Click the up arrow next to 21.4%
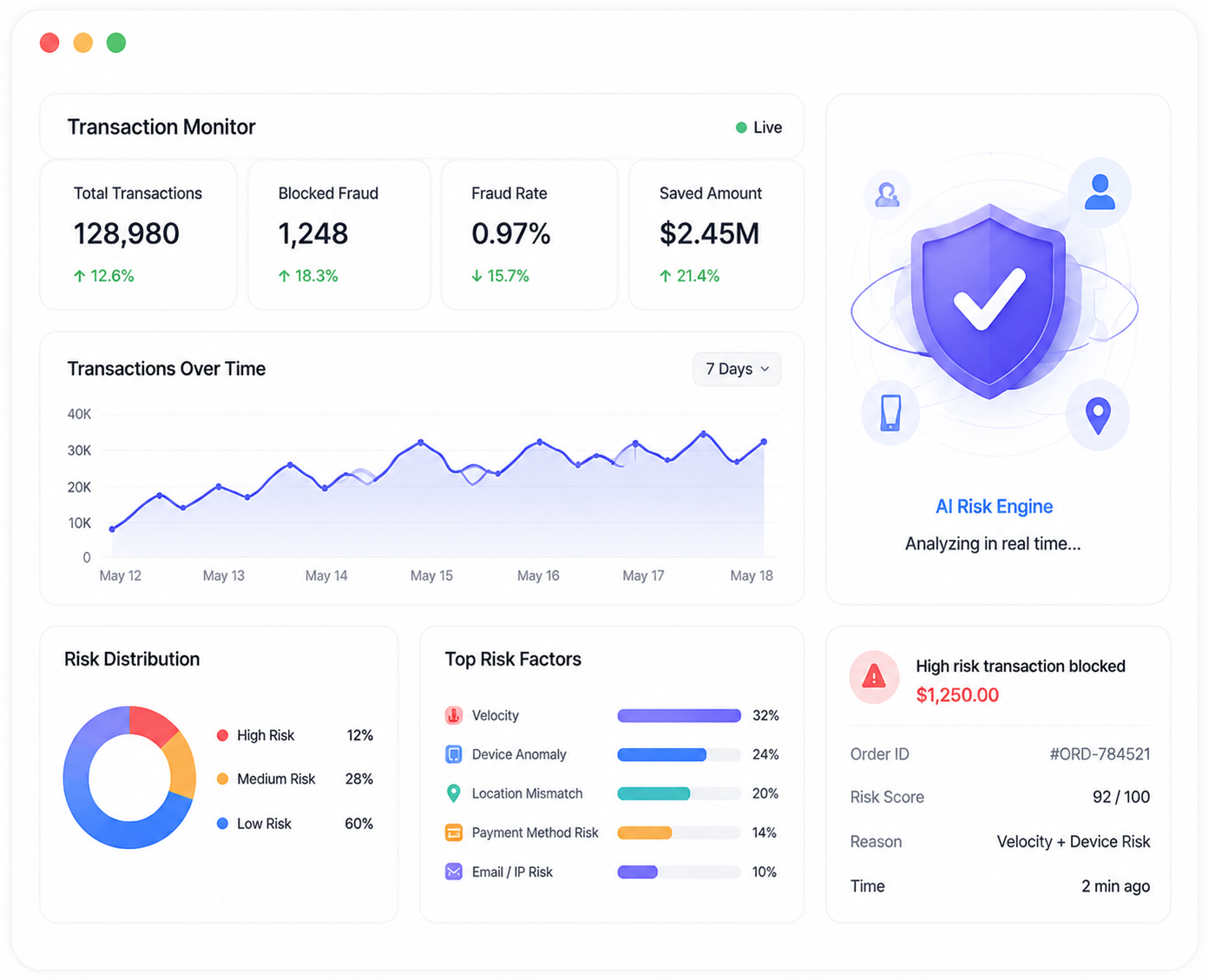 point(666,276)
